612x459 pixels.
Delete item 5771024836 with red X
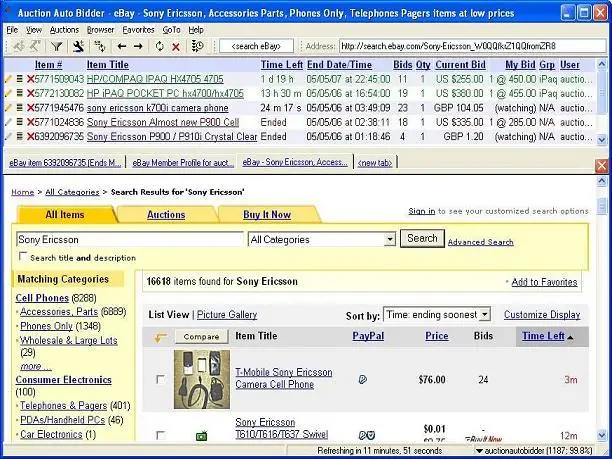30,123
